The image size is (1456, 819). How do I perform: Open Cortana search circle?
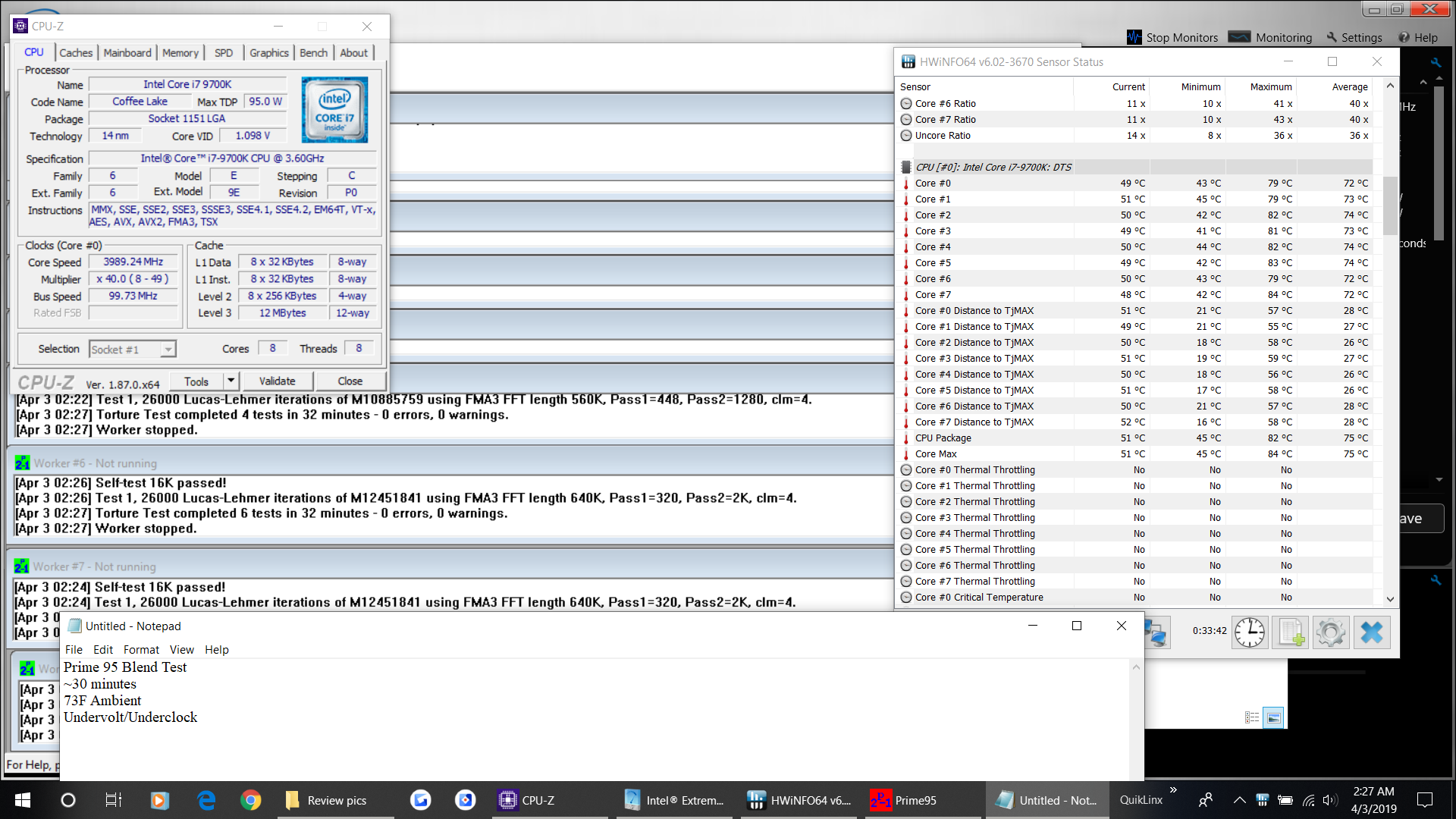(x=68, y=800)
